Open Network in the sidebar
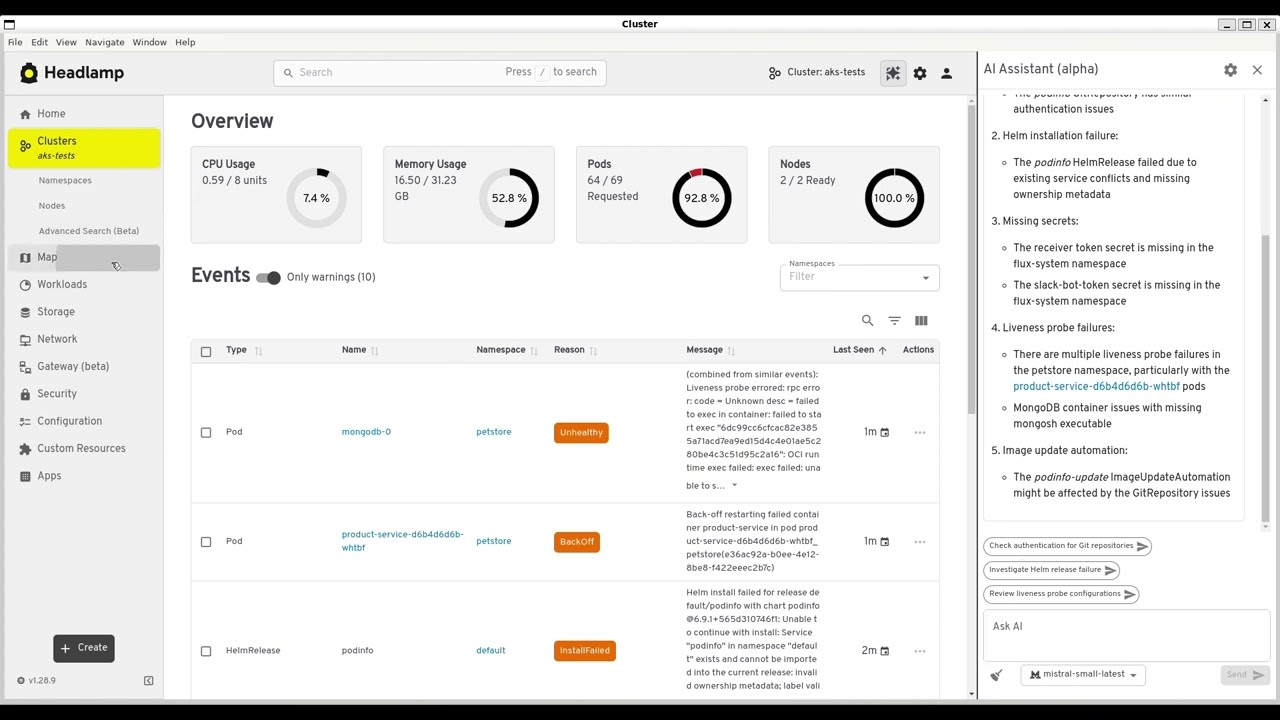 click(84, 340)
